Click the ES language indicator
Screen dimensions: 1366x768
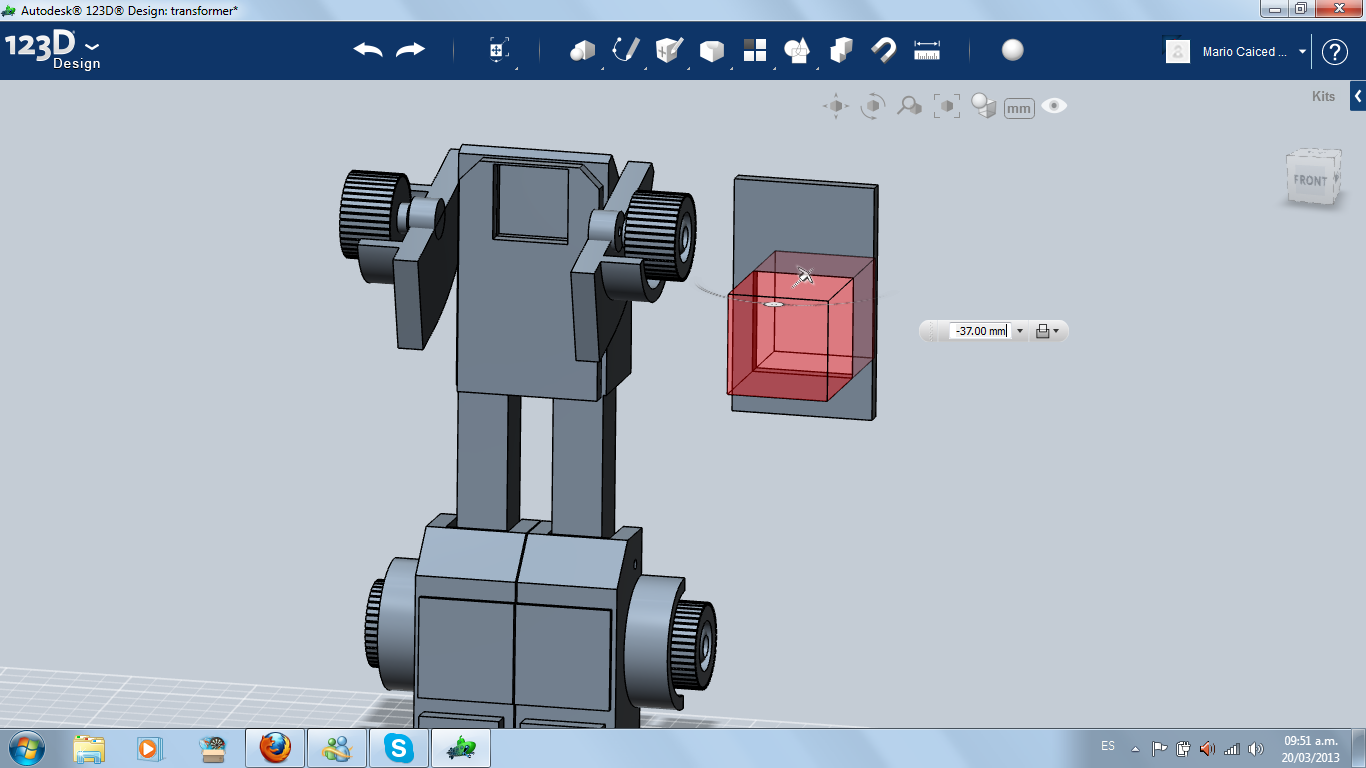coord(1108,746)
